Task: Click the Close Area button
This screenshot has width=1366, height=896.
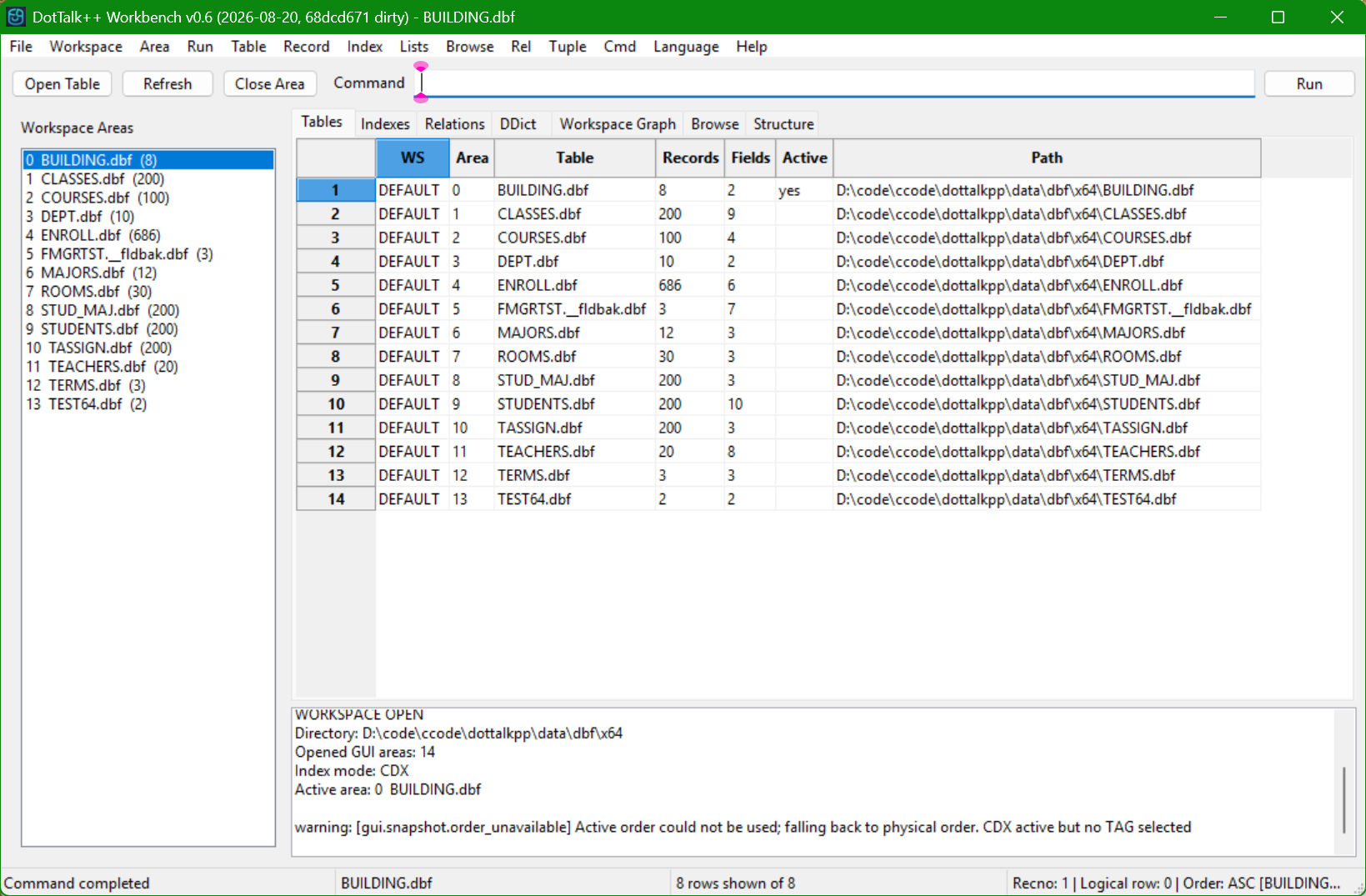Action: [x=269, y=83]
